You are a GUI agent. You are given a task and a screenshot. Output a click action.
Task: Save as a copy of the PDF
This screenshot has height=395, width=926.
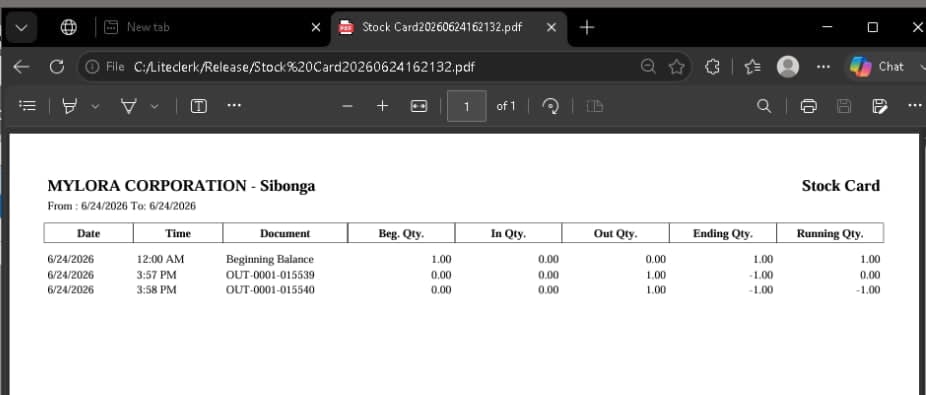(x=880, y=106)
